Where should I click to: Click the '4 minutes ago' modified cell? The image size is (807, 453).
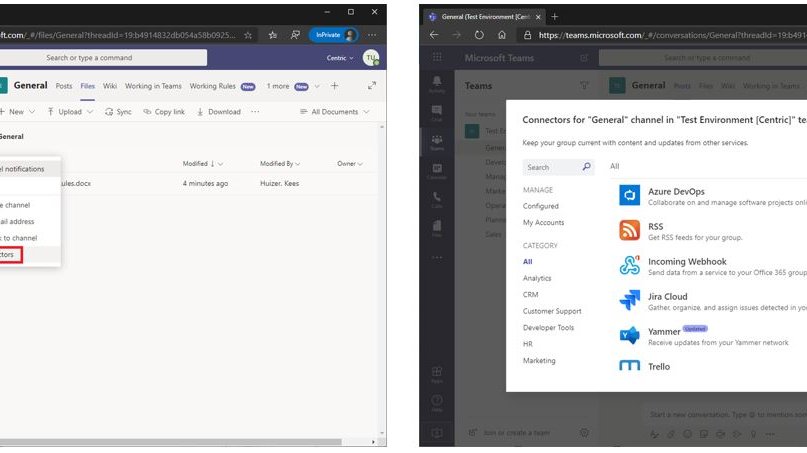click(x=205, y=183)
